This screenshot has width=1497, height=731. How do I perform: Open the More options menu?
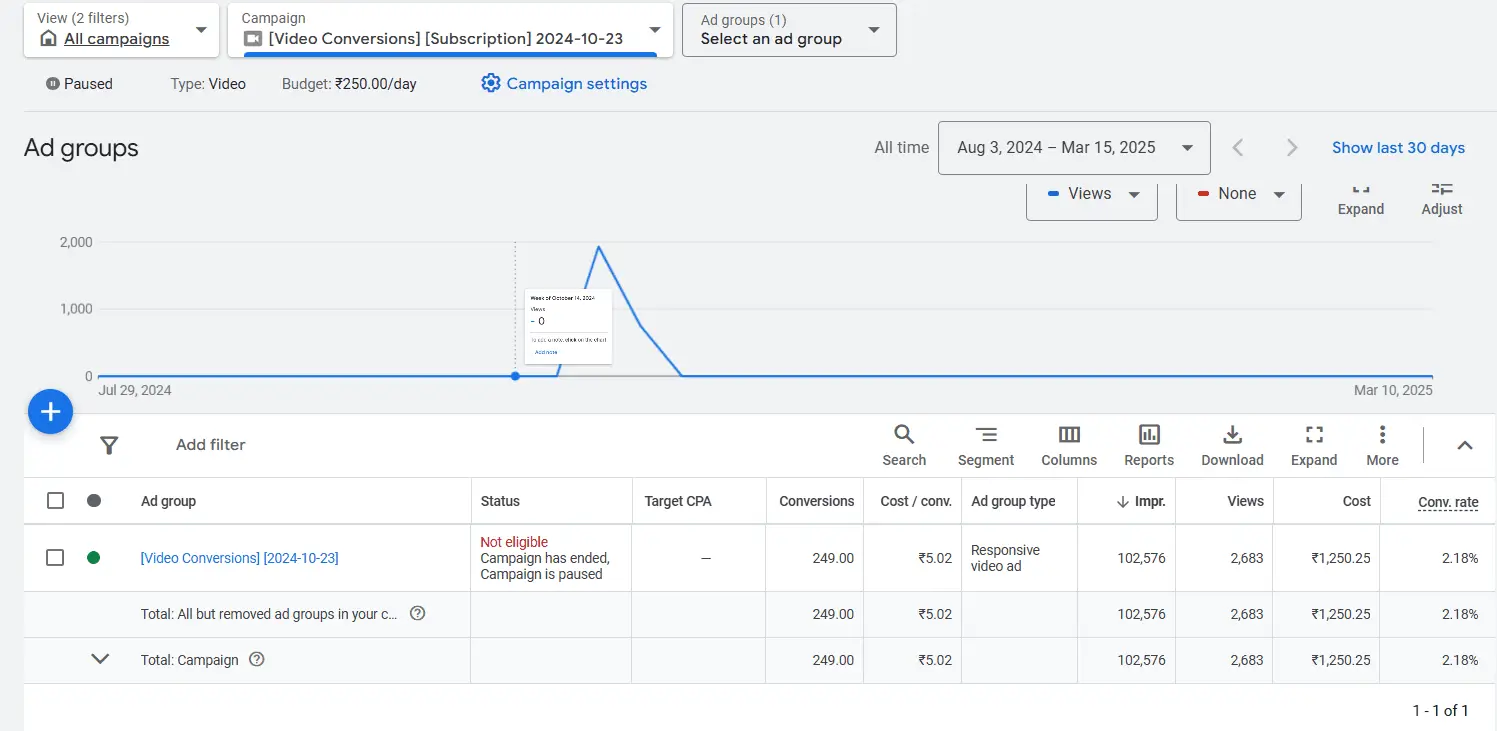(x=1382, y=445)
